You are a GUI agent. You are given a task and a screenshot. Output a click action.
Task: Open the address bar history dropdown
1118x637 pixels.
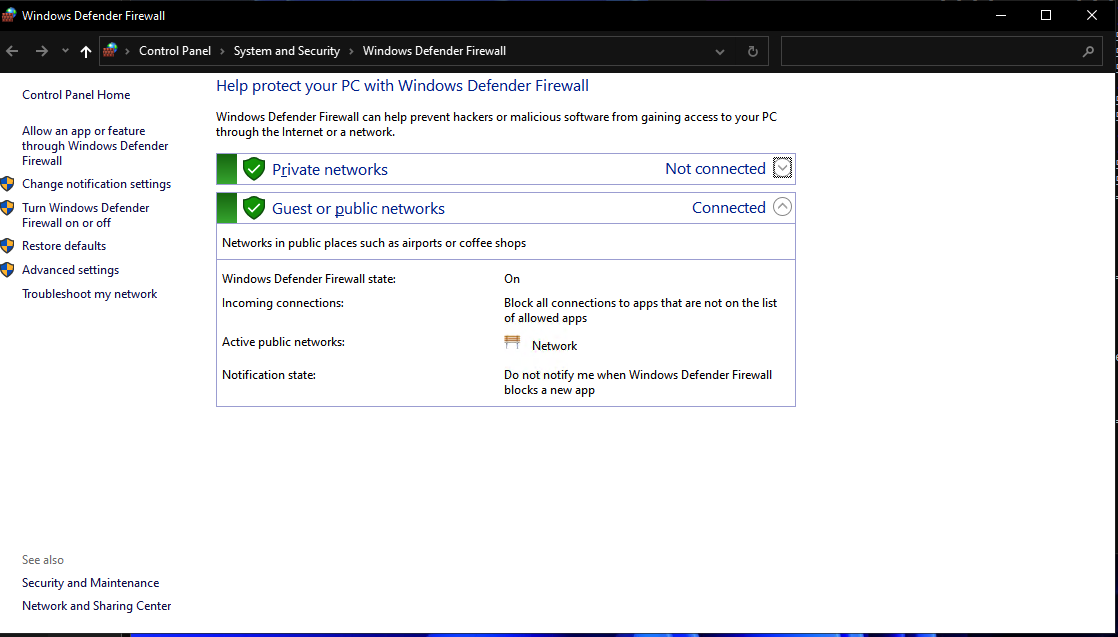coord(720,50)
